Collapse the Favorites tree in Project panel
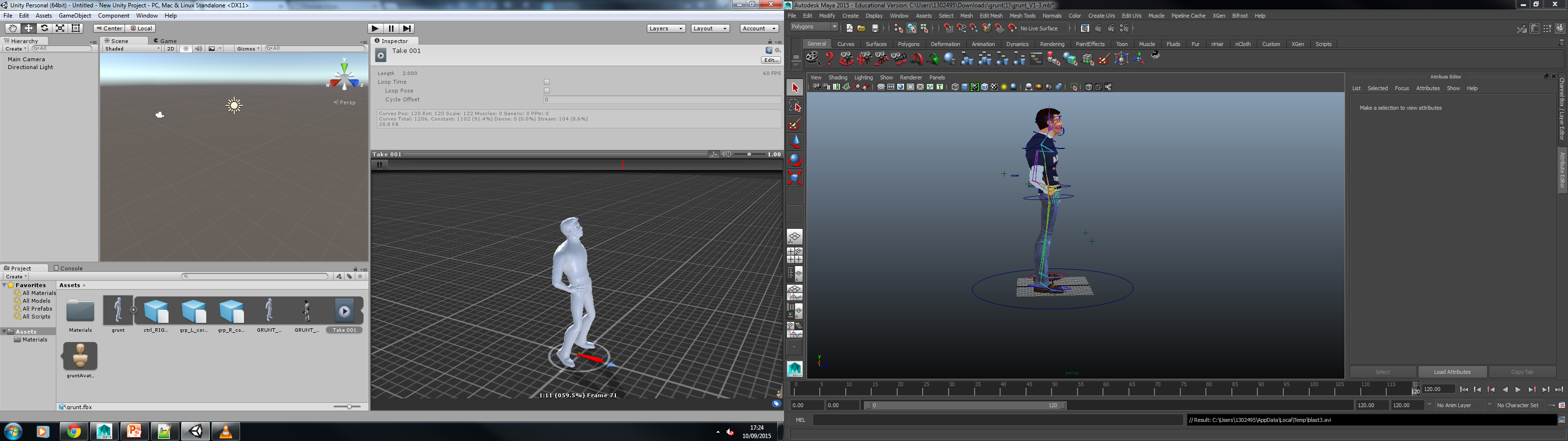1568x441 pixels. [x=5, y=285]
